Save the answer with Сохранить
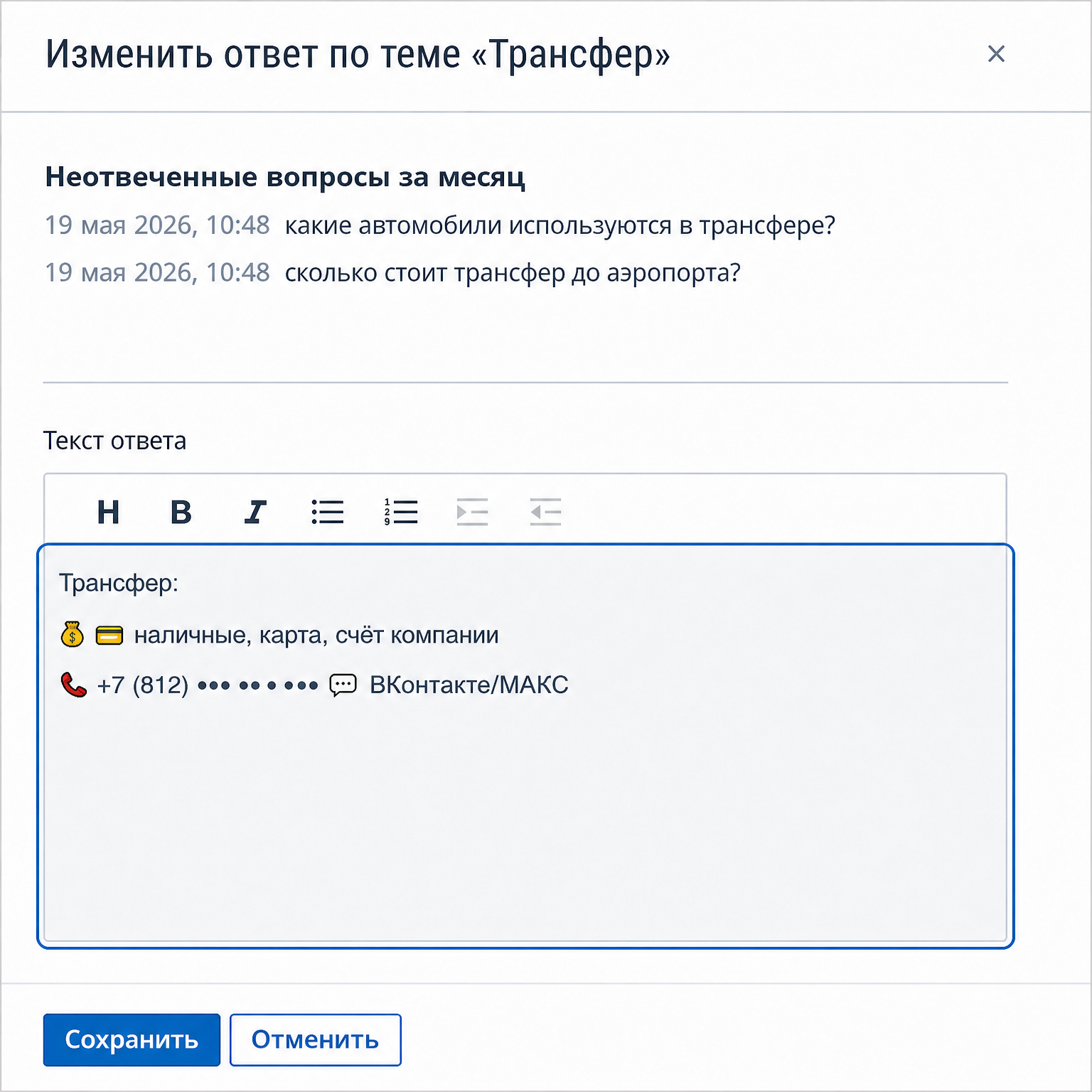This screenshot has width=1092, height=1092. tap(132, 1039)
